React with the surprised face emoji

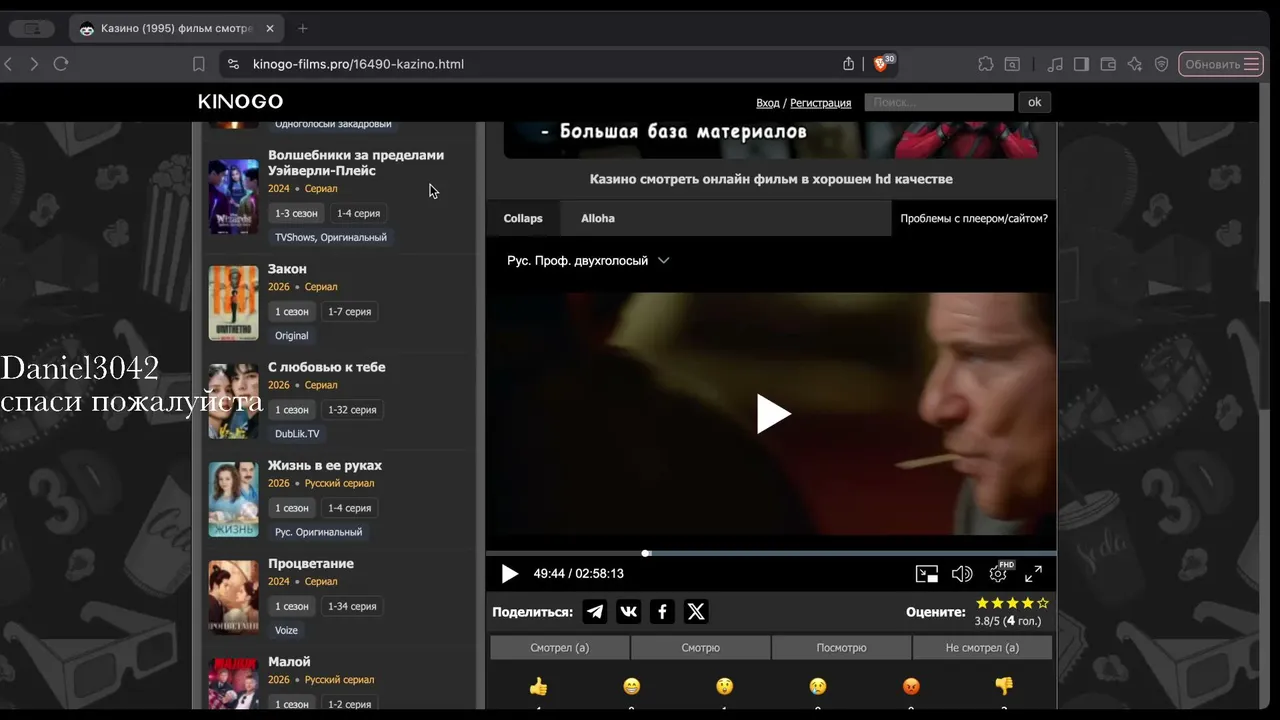[724, 687]
